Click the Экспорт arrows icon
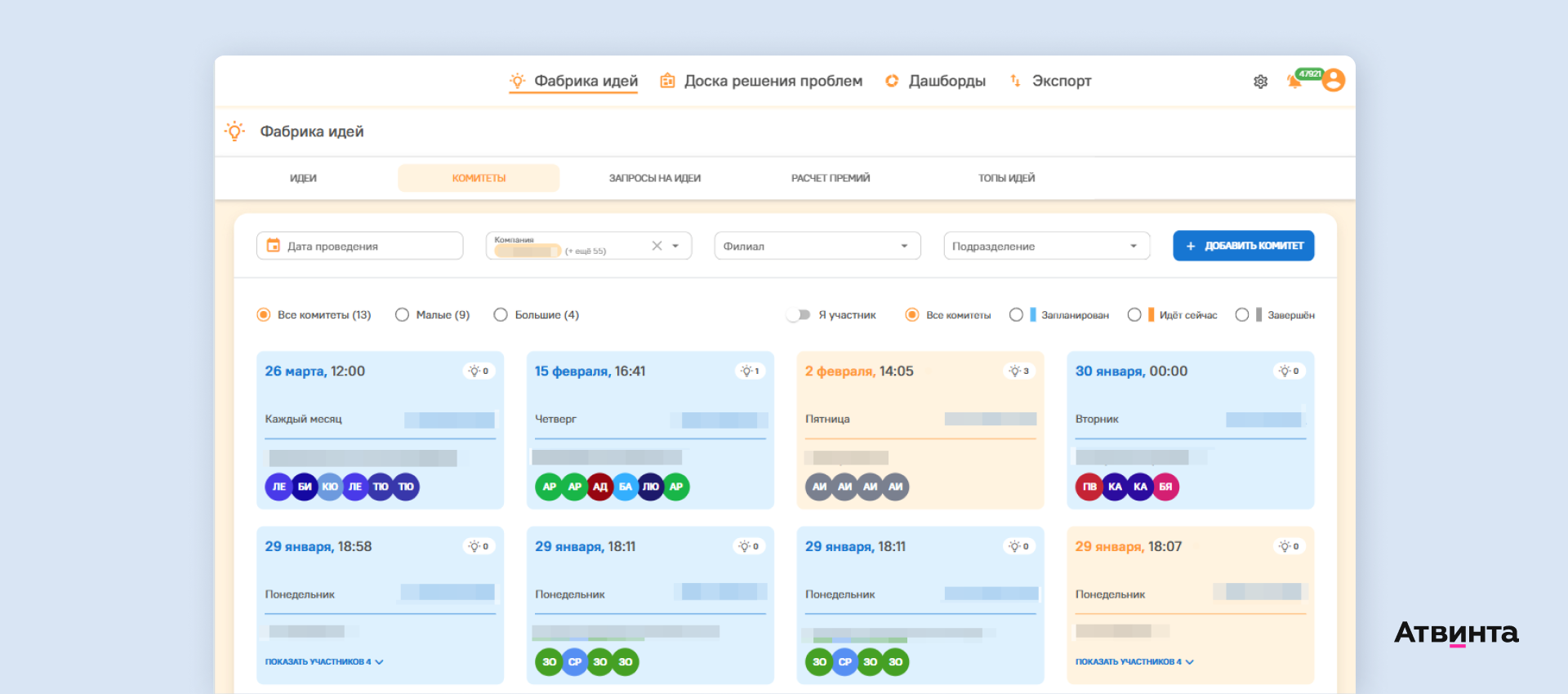 coord(1015,81)
